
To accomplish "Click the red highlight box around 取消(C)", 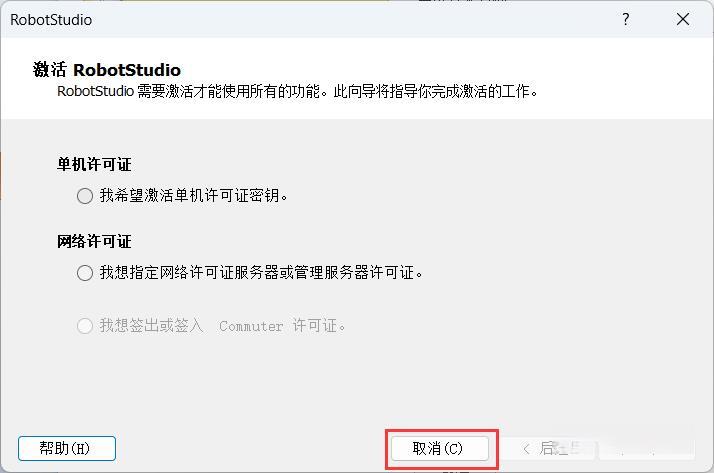I will tap(442, 449).
